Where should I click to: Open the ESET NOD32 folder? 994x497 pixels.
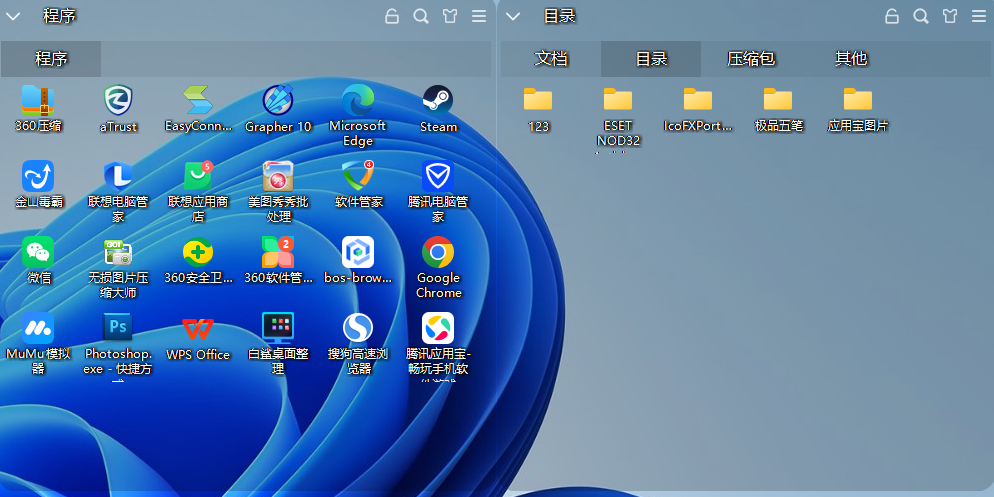click(x=618, y=100)
